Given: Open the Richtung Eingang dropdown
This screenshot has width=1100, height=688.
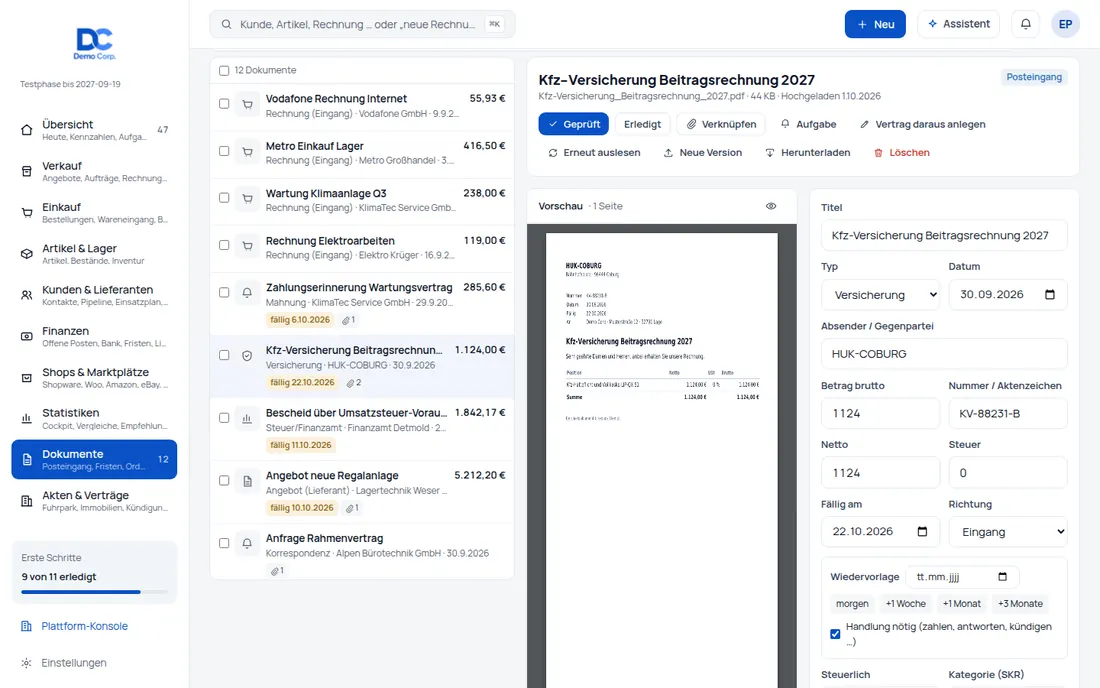Looking at the screenshot, I should pos(1008,532).
